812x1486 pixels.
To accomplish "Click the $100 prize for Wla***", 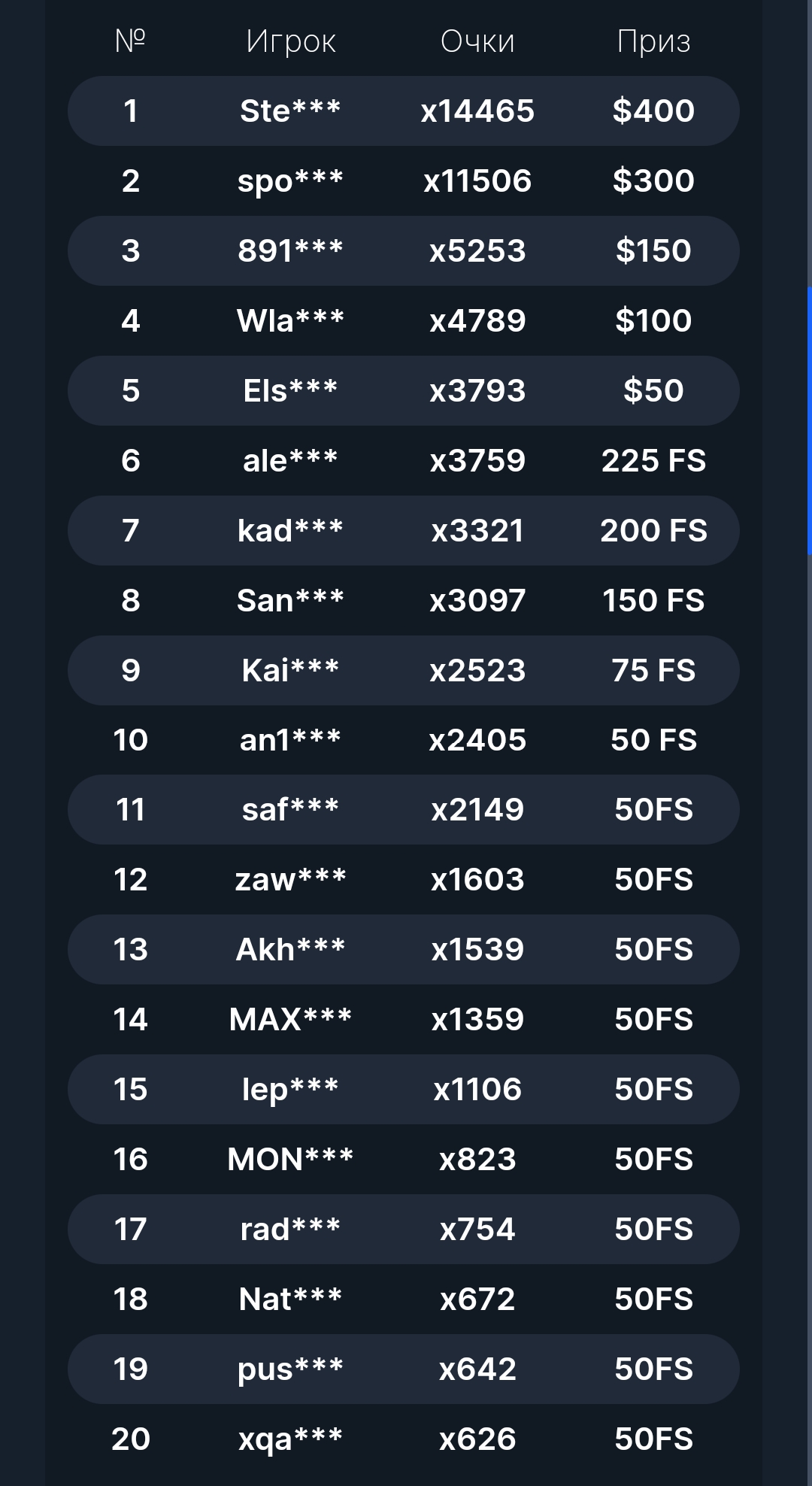I will 653,320.
